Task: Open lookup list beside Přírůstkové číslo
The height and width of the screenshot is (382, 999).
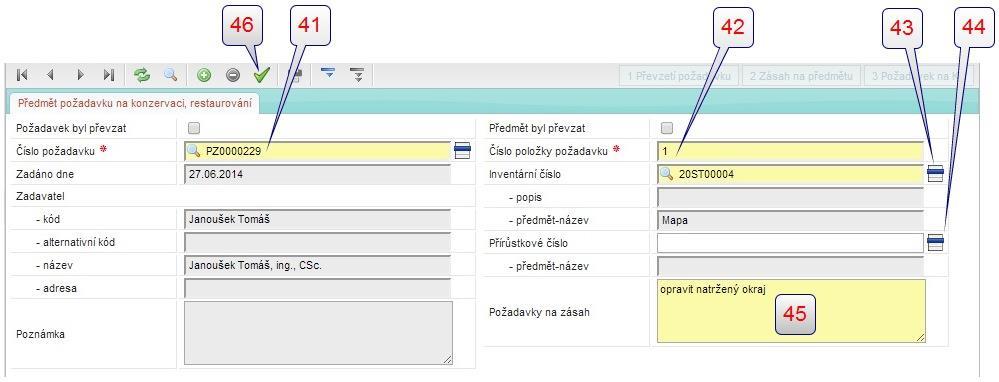Action: tap(935, 243)
